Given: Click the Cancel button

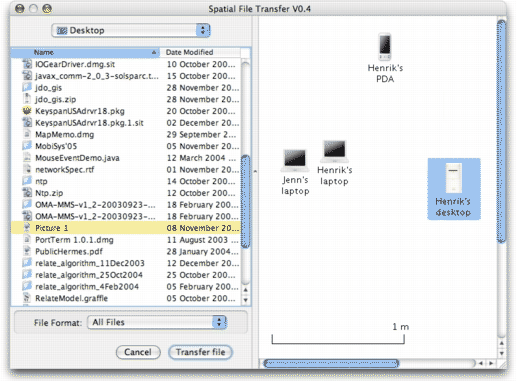Looking at the screenshot, I should tap(138, 352).
